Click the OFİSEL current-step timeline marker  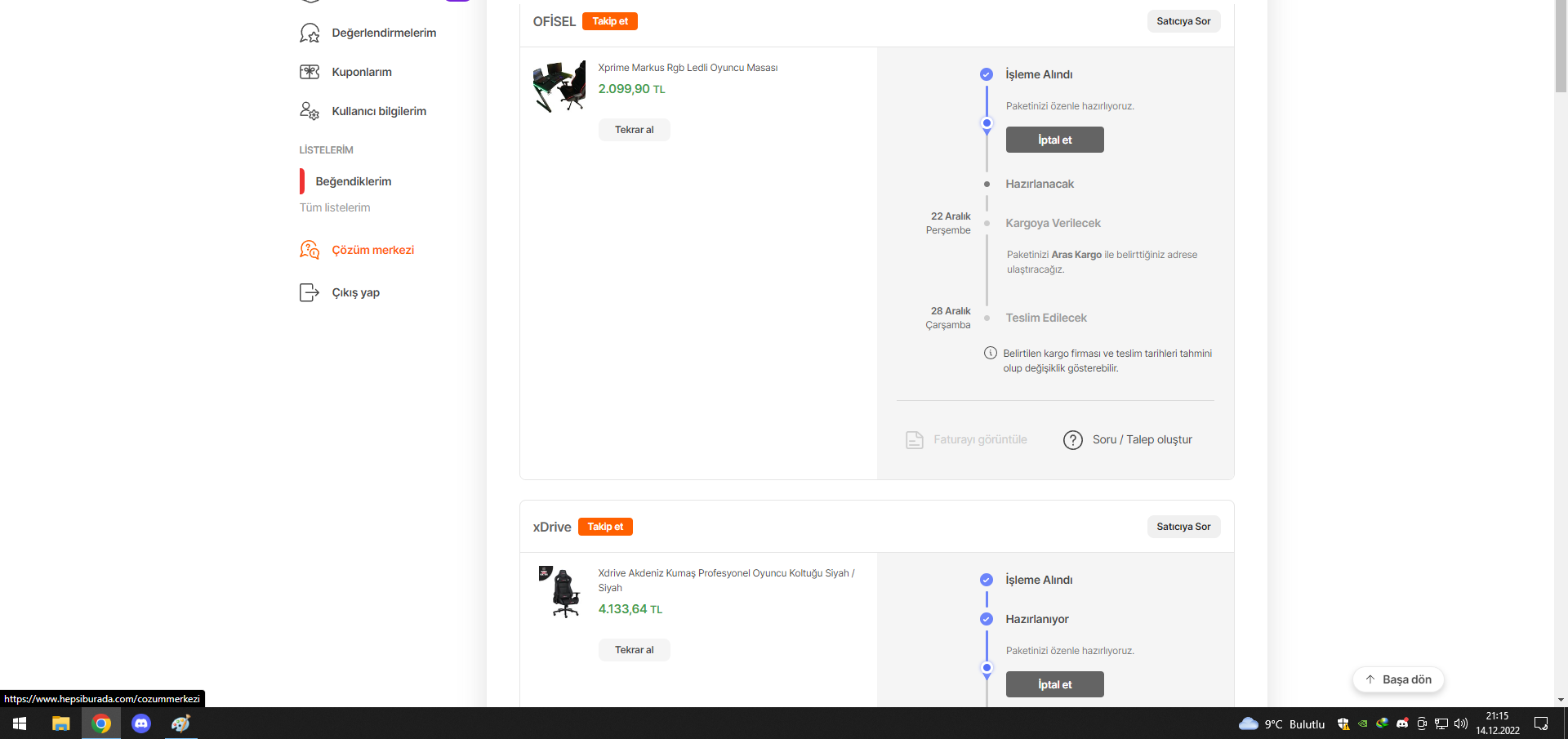(987, 124)
